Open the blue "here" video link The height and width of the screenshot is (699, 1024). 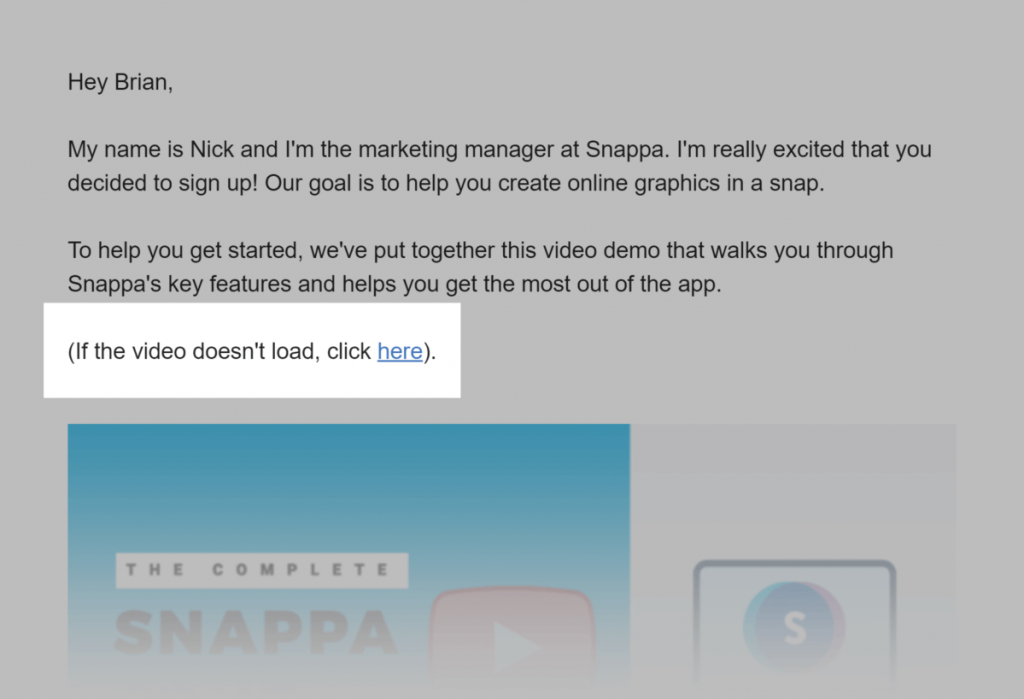400,351
